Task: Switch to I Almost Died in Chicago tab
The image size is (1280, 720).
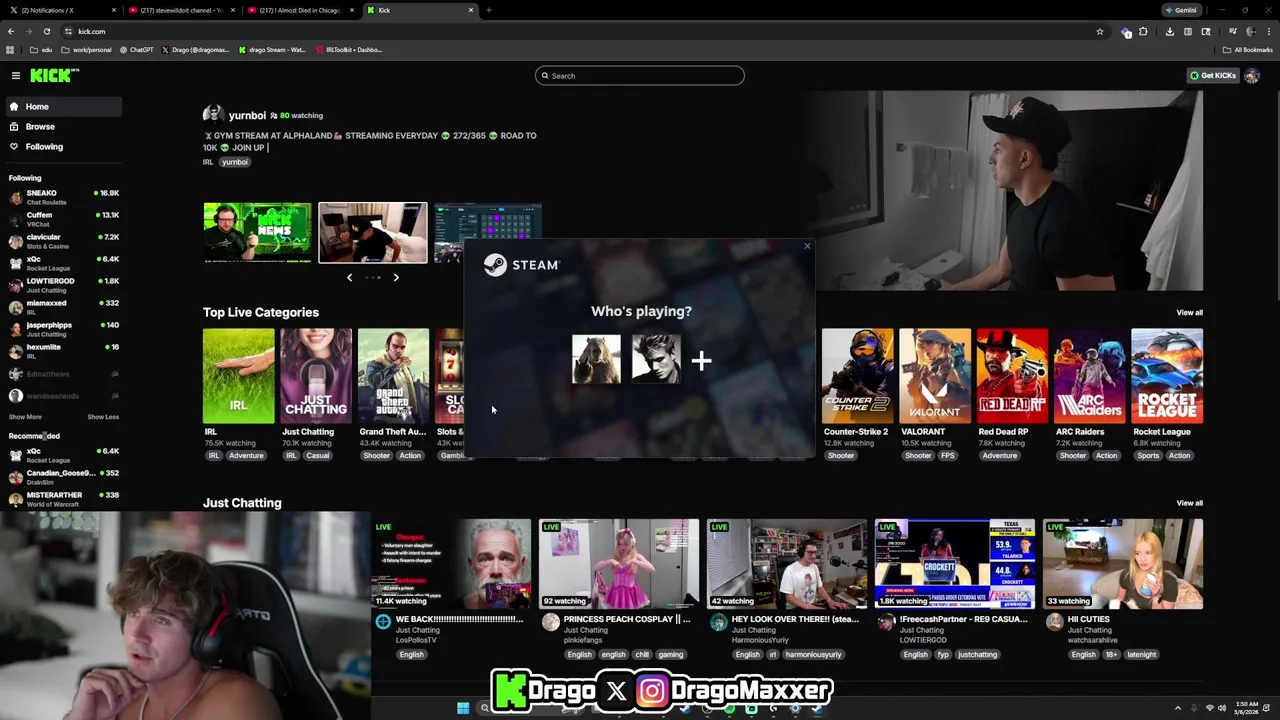Action: click(x=300, y=10)
